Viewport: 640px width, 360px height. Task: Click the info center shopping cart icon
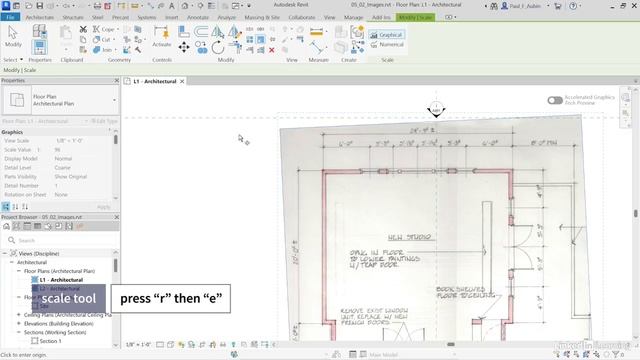[558, 6]
